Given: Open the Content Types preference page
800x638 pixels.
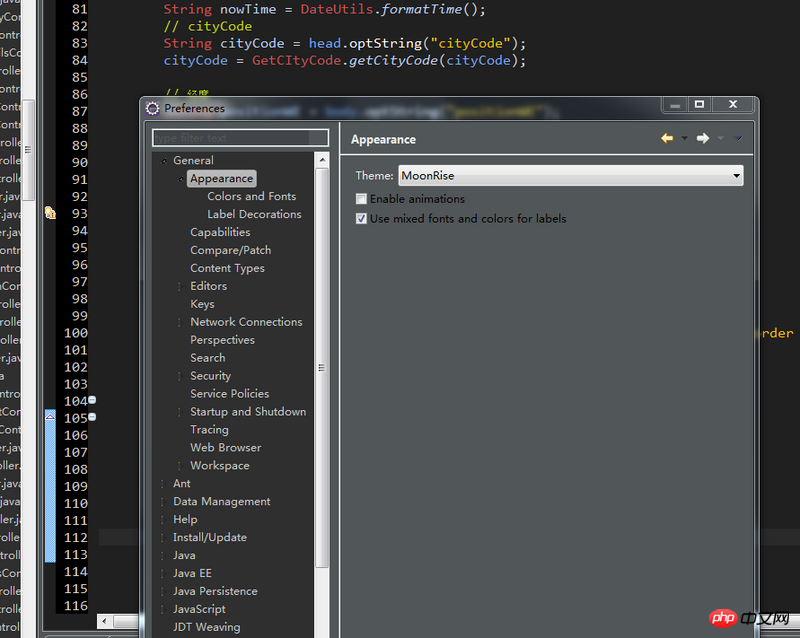Looking at the screenshot, I should (x=228, y=268).
